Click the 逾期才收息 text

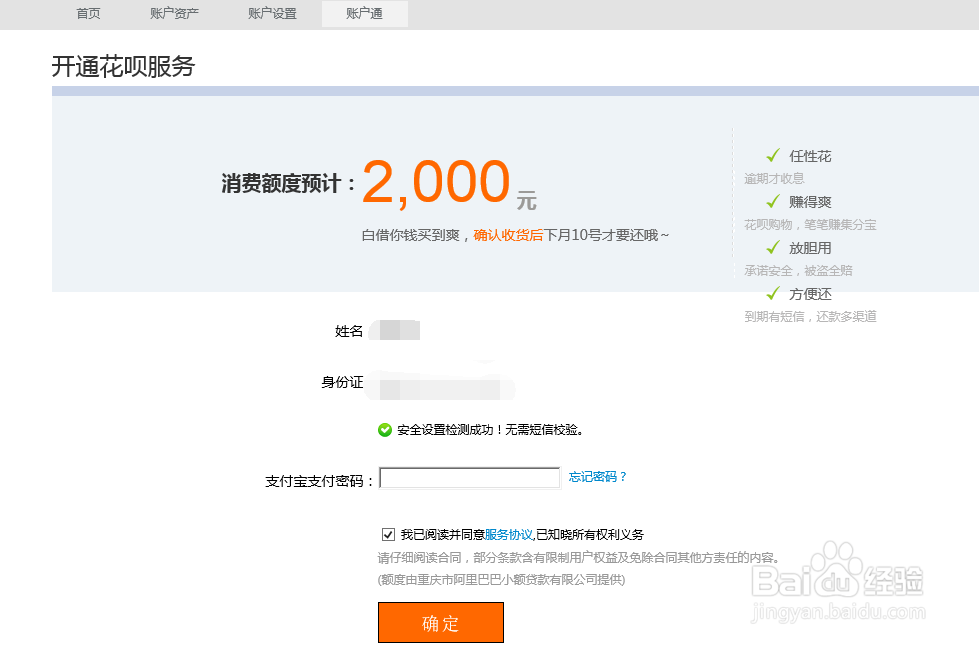click(774, 179)
